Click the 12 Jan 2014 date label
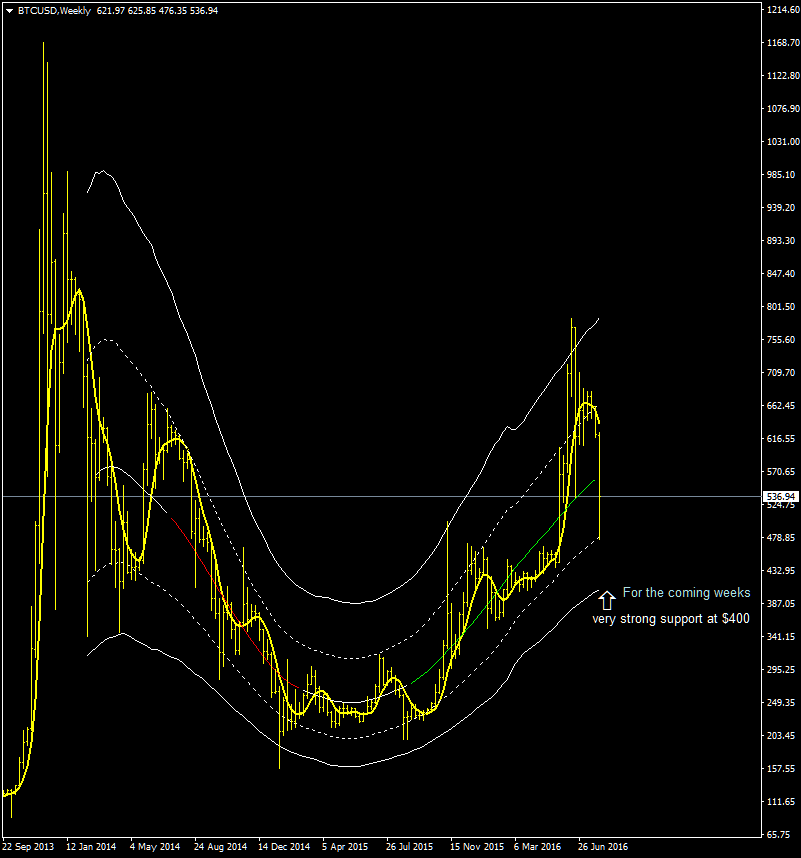Screen dimensions: 801x858 [x=92, y=846]
